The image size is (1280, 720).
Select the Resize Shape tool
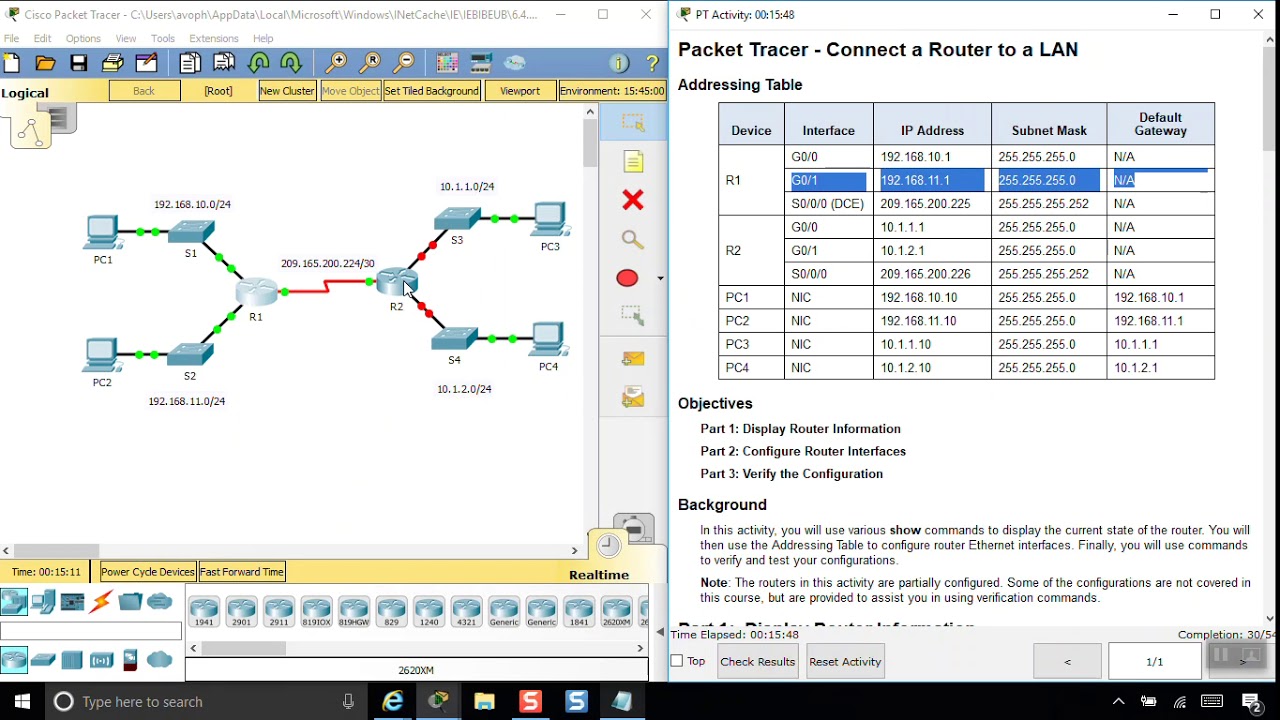point(633,316)
